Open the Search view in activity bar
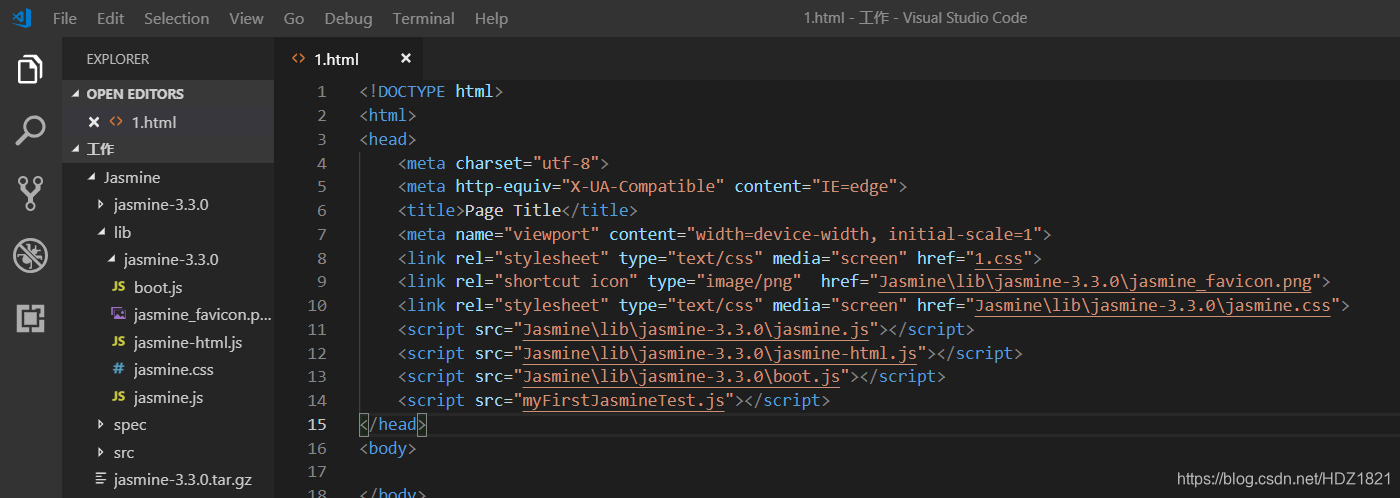The width and height of the screenshot is (1400, 498). point(30,131)
